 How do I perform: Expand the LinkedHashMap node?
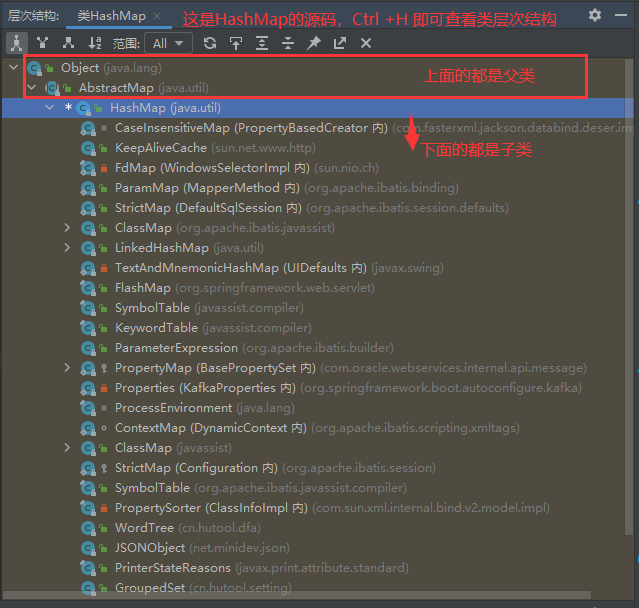click(67, 248)
